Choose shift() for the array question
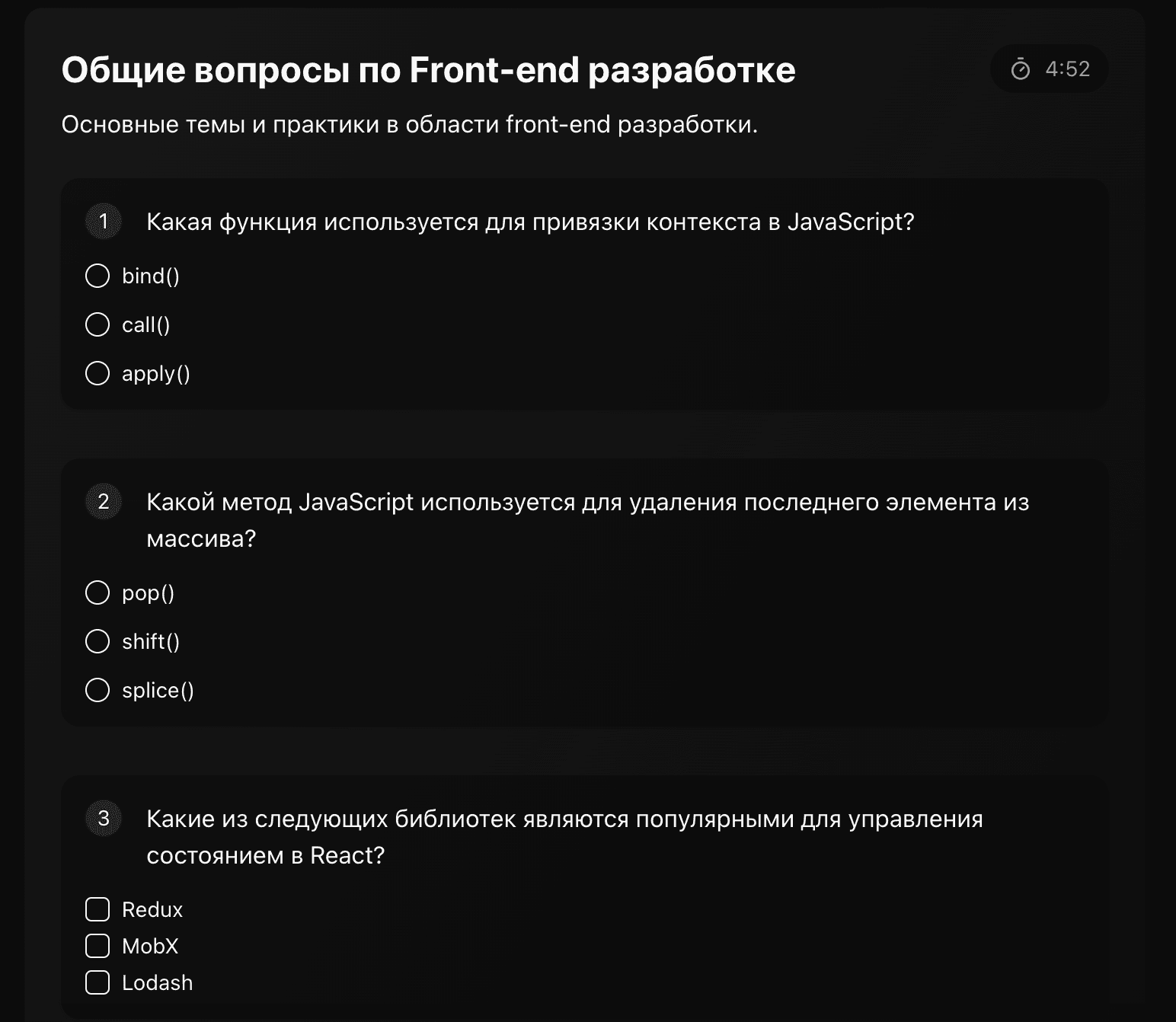This screenshot has width=1176, height=1022. pos(98,641)
